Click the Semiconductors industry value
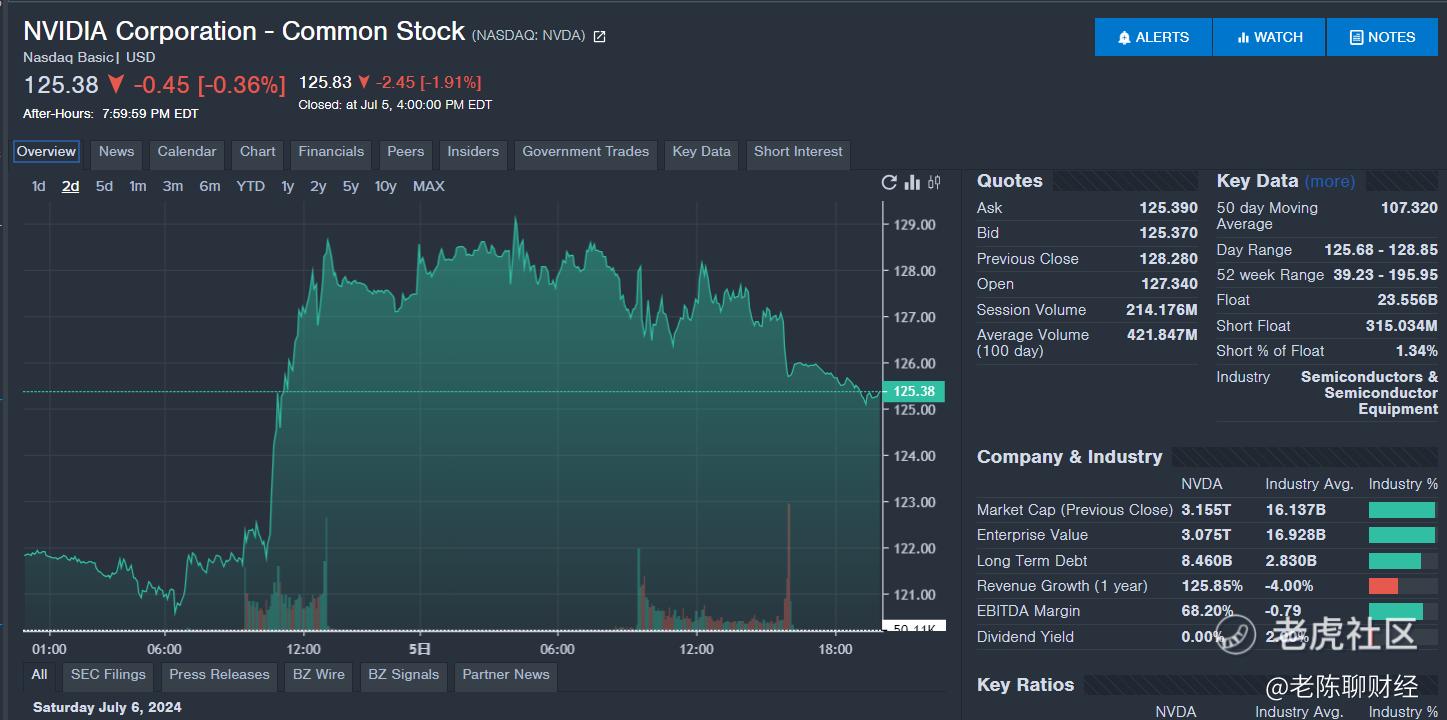Image resolution: width=1447 pixels, height=720 pixels. coord(1369,393)
